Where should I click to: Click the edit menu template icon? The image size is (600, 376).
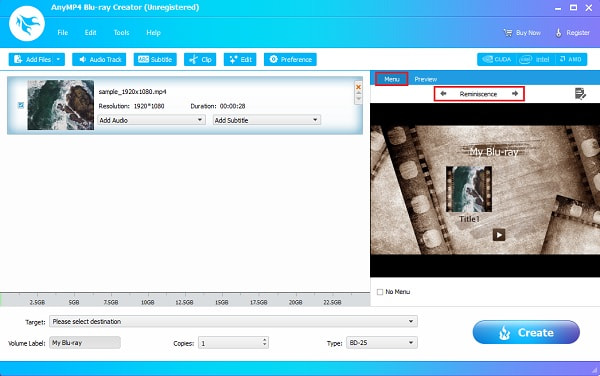coord(580,93)
